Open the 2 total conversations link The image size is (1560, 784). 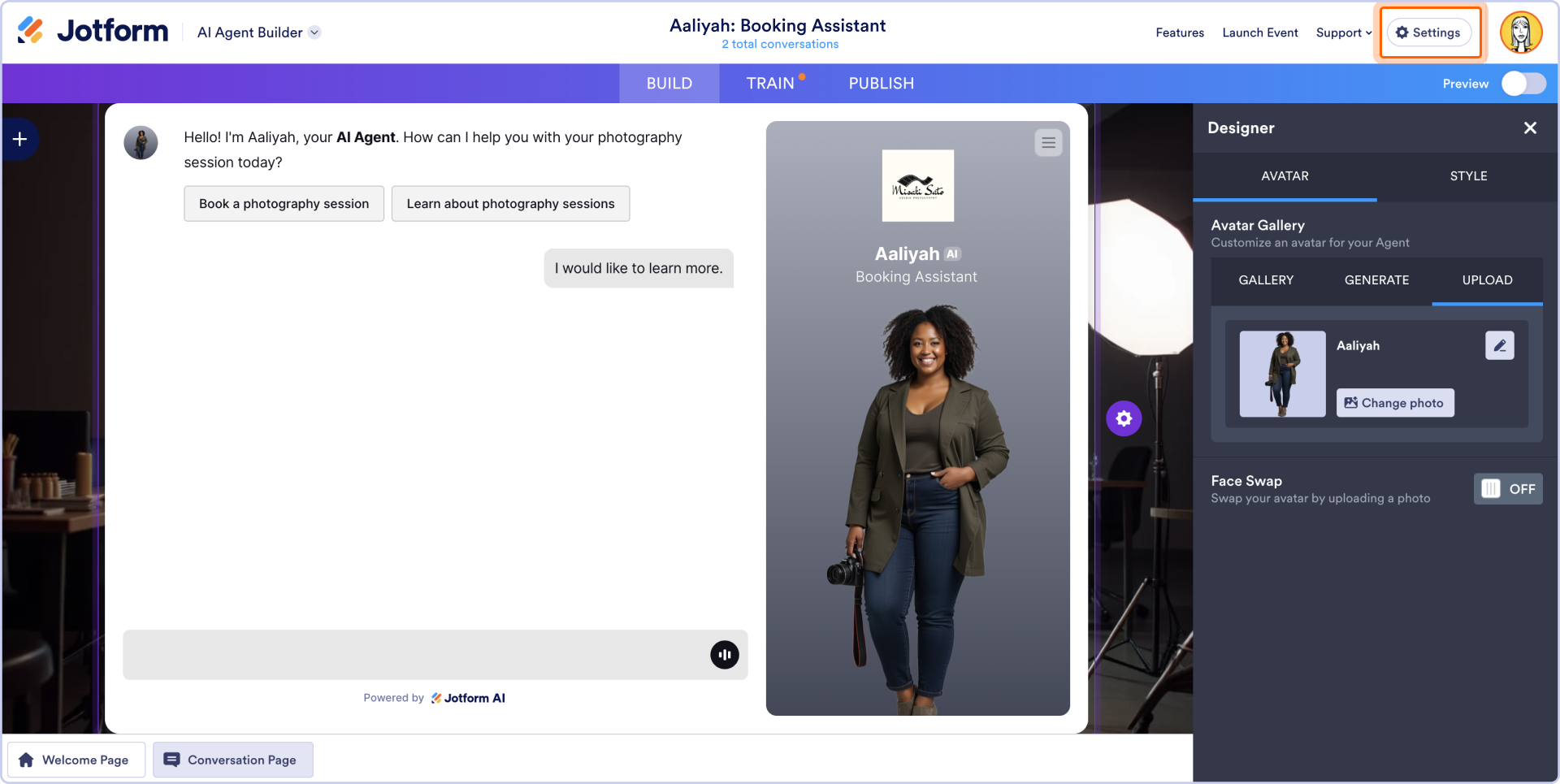[x=780, y=45]
